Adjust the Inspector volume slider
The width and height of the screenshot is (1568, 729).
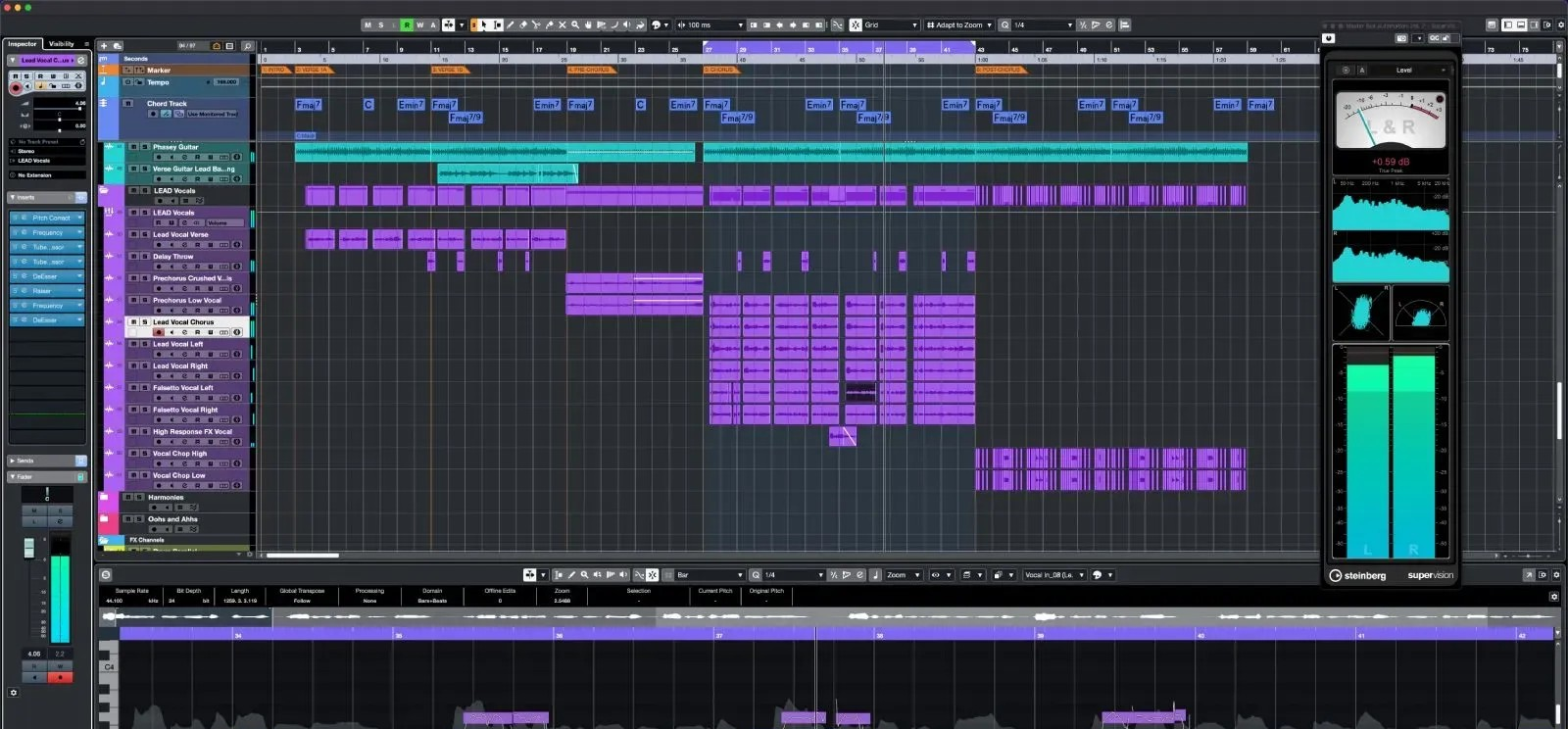click(59, 106)
